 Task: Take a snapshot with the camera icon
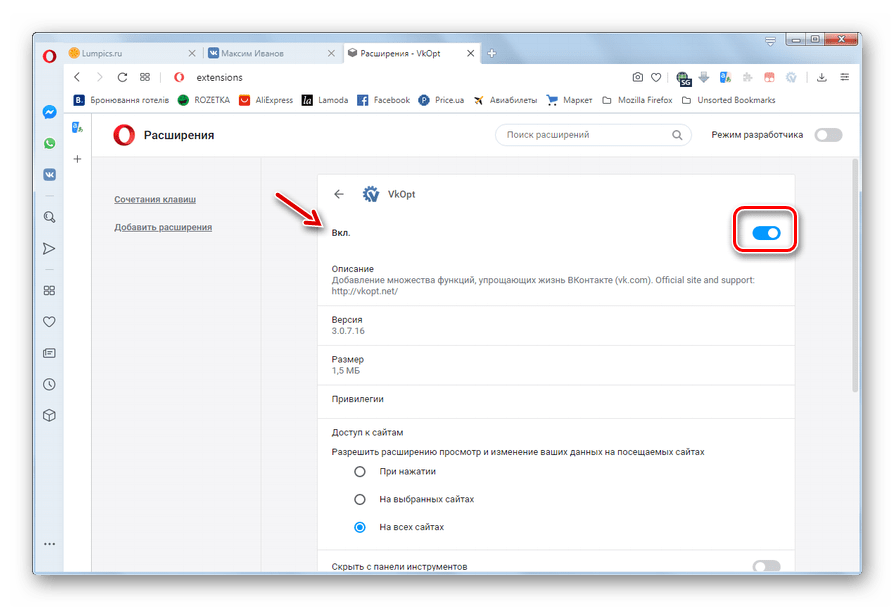pos(638,77)
